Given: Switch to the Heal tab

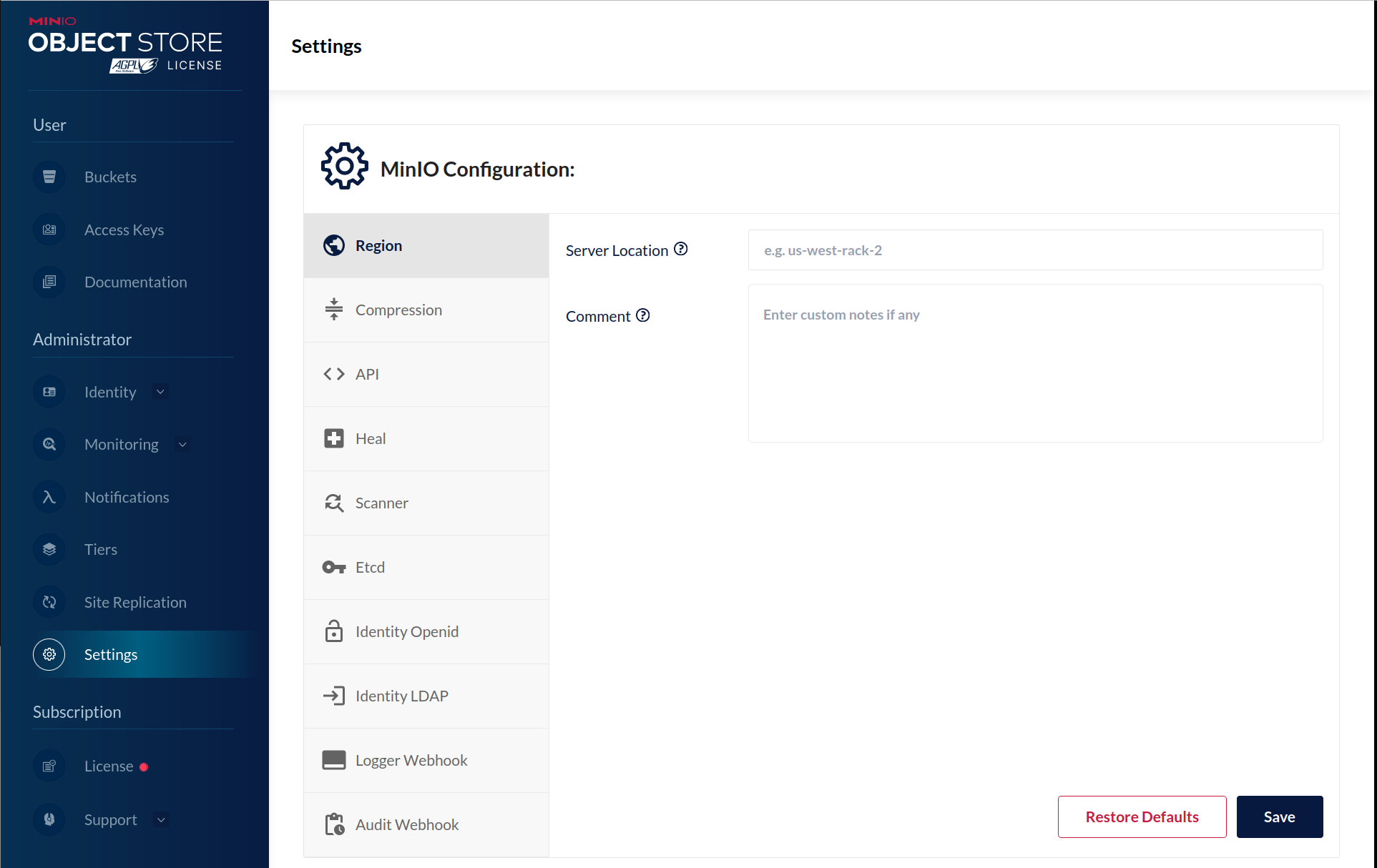Looking at the screenshot, I should click(x=426, y=438).
